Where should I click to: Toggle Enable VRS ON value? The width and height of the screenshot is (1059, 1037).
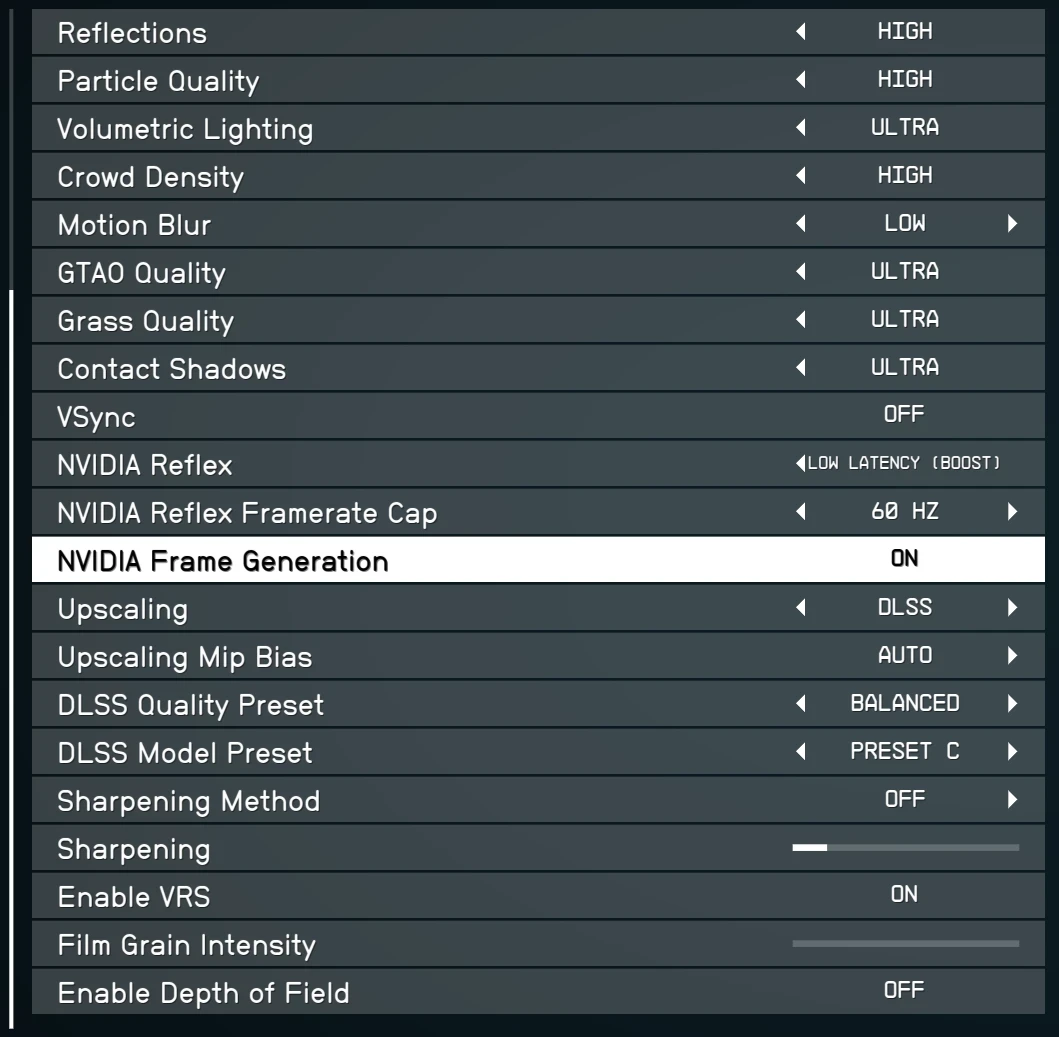click(904, 896)
